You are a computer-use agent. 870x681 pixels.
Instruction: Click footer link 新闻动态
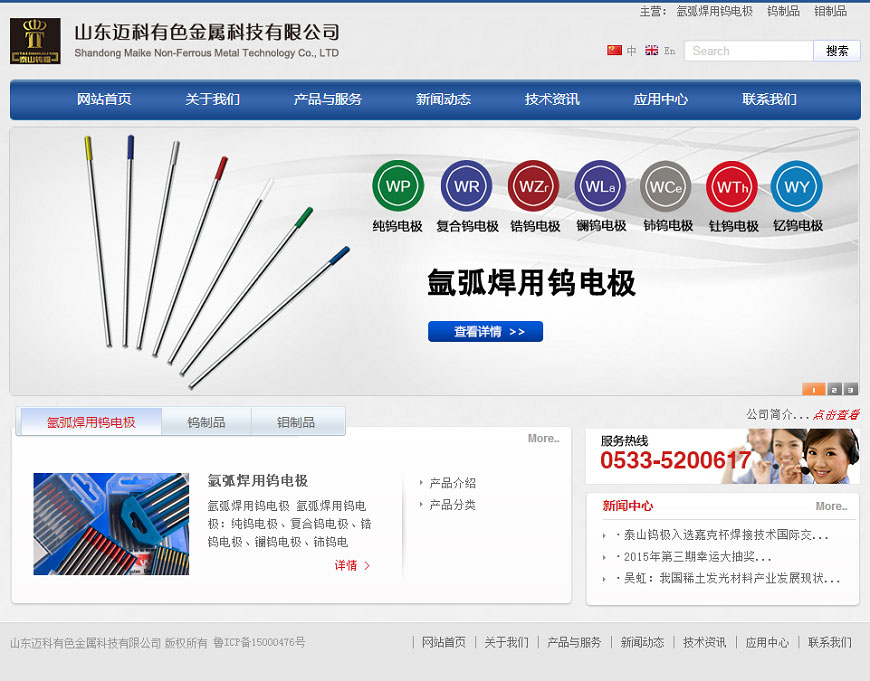tap(642, 642)
